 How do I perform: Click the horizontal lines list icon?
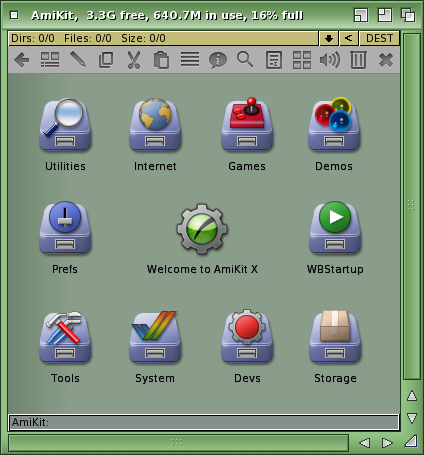[190, 60]
